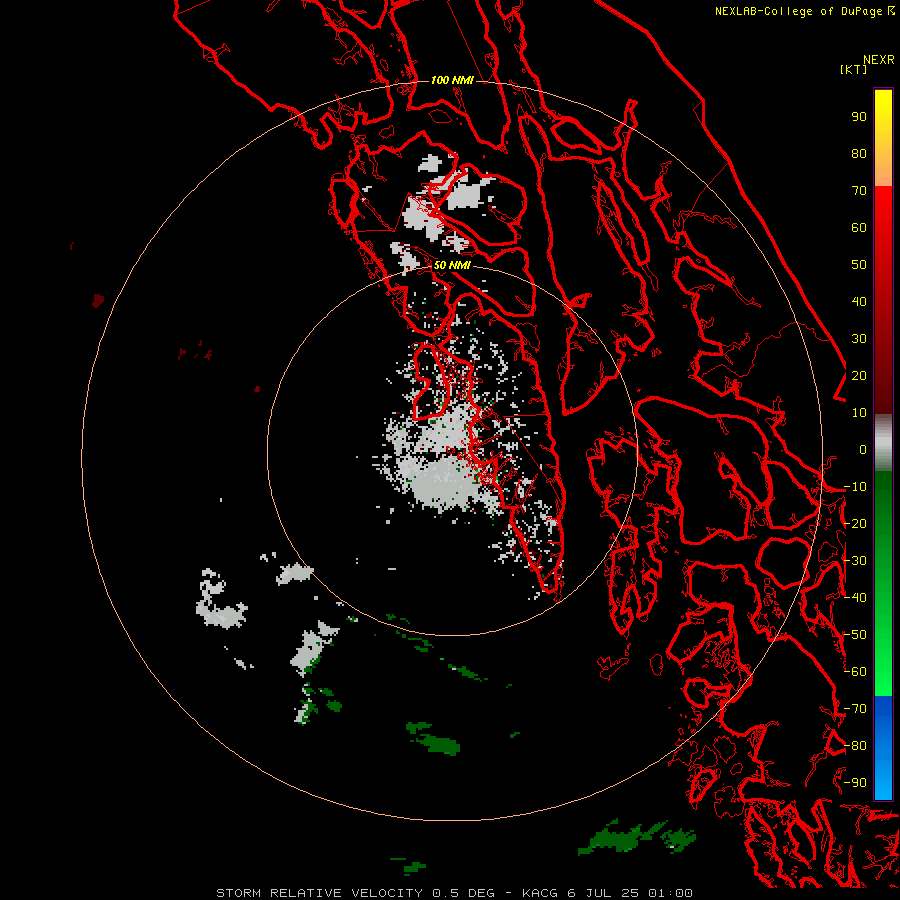Image resolution: width=900 pixels, height=900 pixels.
Task: Click the -30 scale value
Action: [x=855, y=561]
